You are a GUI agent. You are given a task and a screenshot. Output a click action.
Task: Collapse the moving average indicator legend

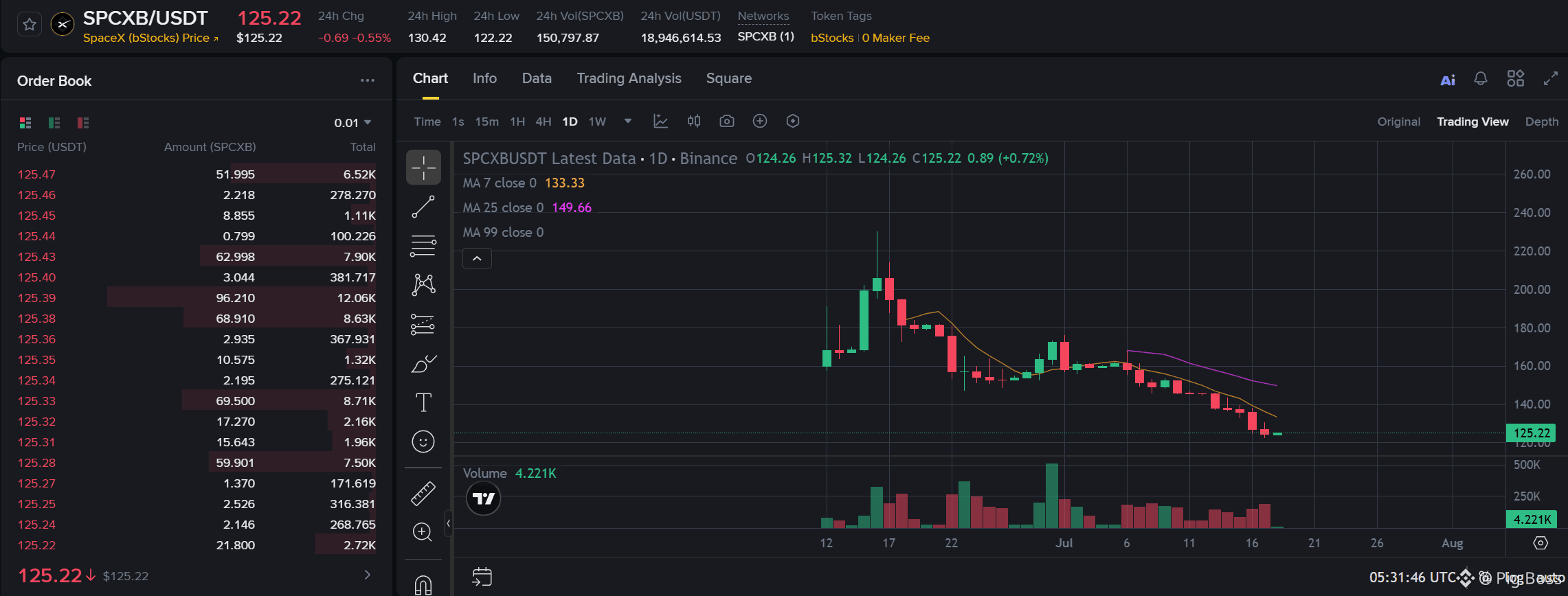coord(477,259)
